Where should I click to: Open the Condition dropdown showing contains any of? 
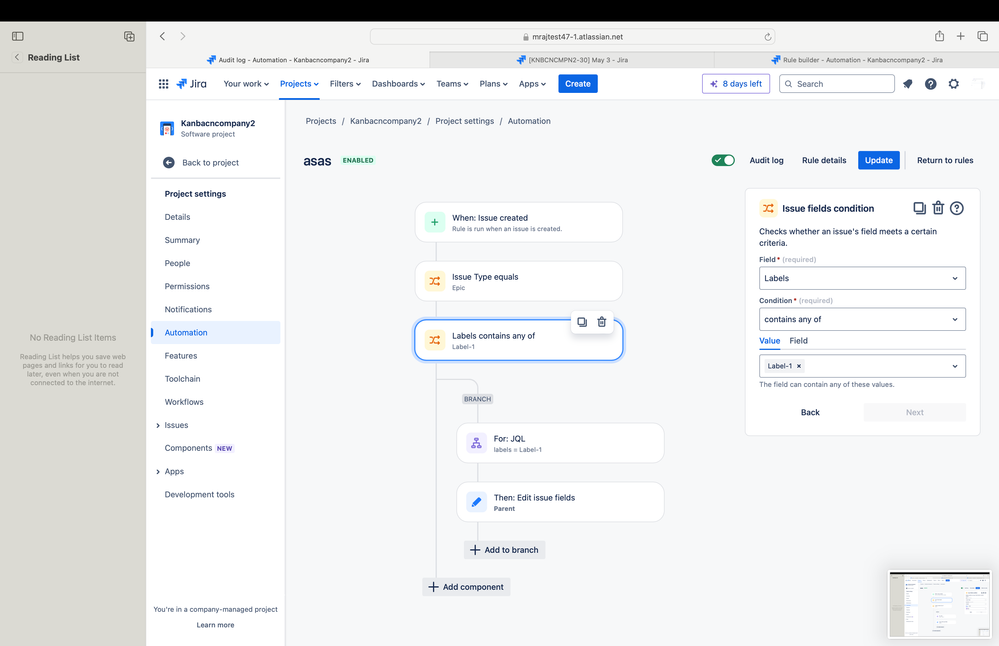862,319
